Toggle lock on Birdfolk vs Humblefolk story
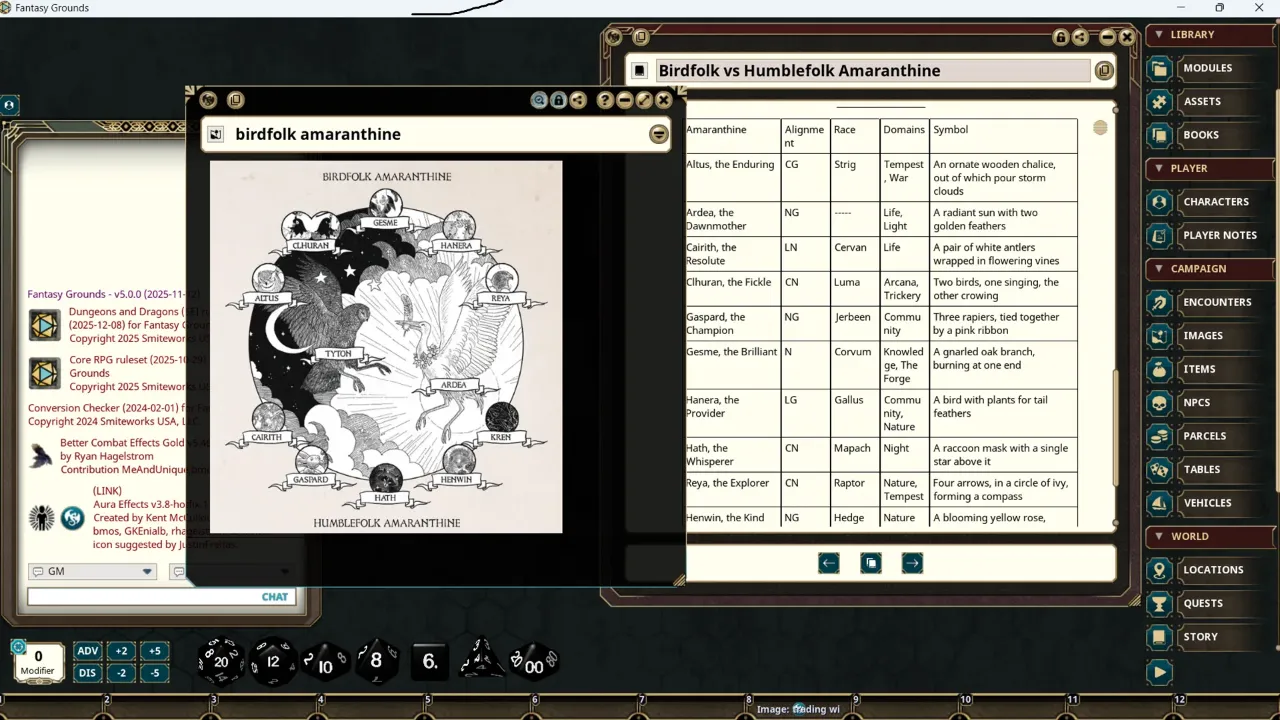 point(1060,37)
